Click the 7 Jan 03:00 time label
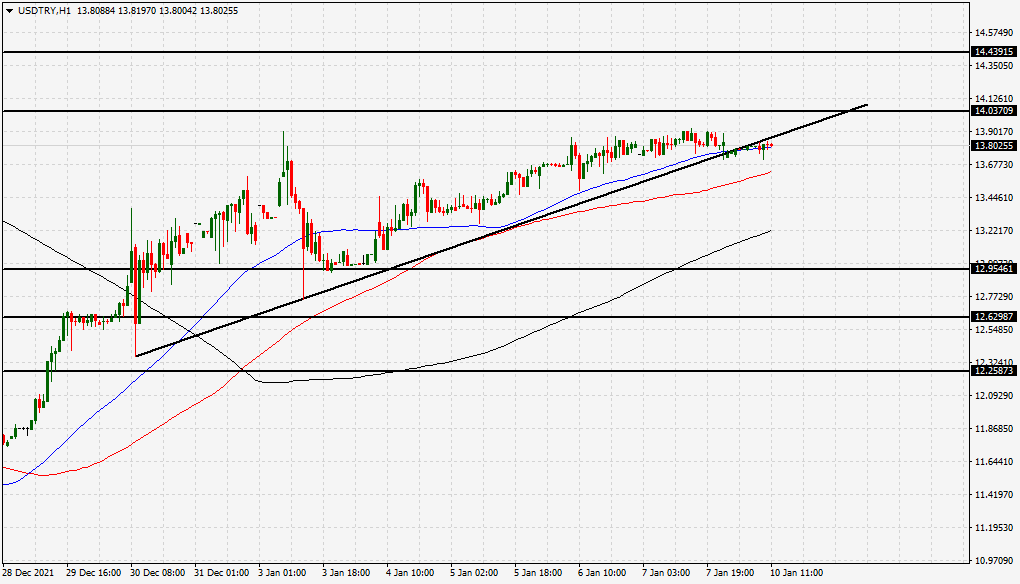1020x584 pixels. click(x=667, y=573)
